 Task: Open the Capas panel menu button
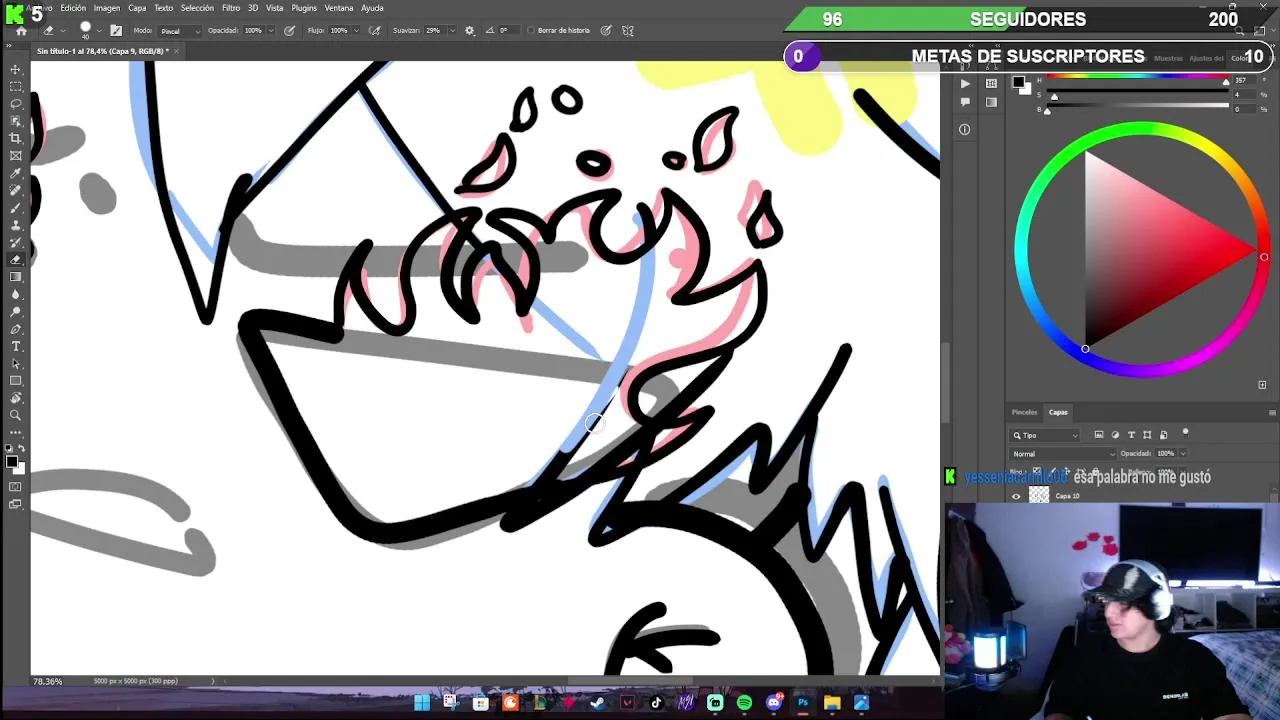click(1272, 412)
